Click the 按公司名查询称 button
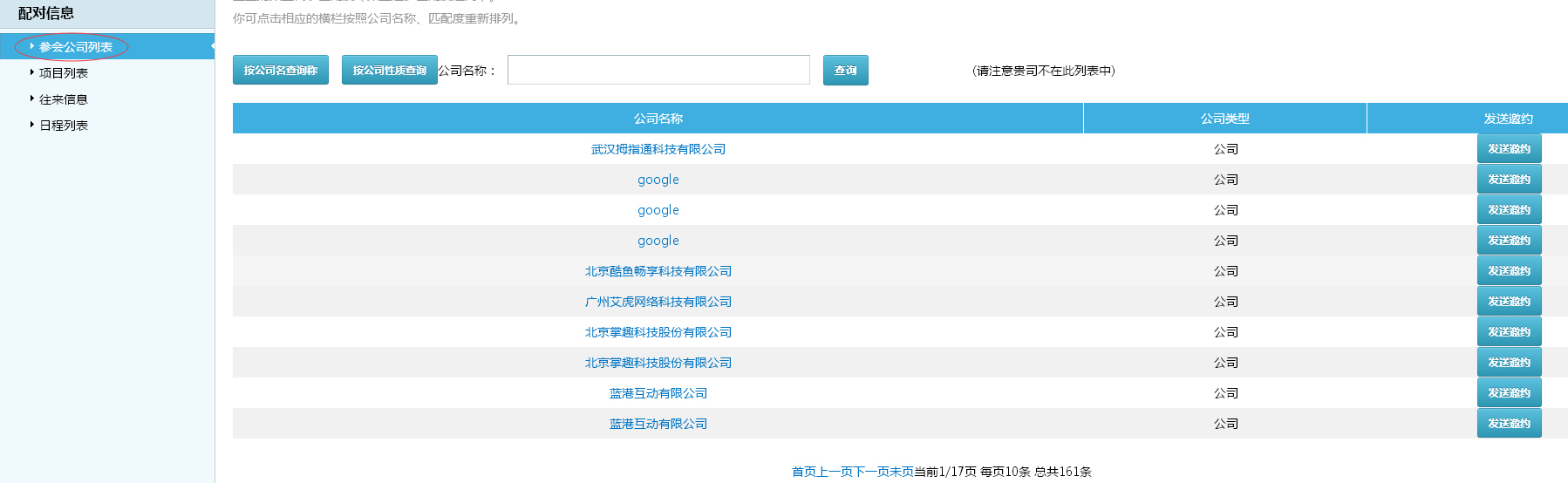This screenshot has height=483, width=1568. tap(280, 71)
